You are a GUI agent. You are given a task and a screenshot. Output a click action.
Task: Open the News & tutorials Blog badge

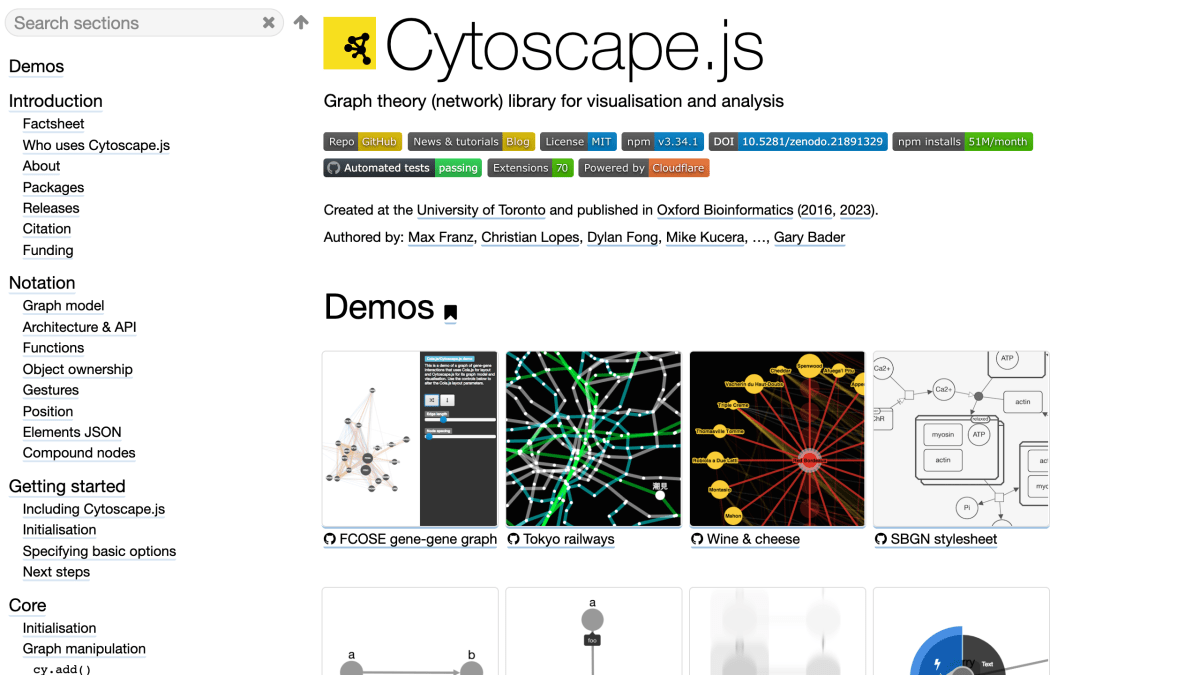pos(471,142)
